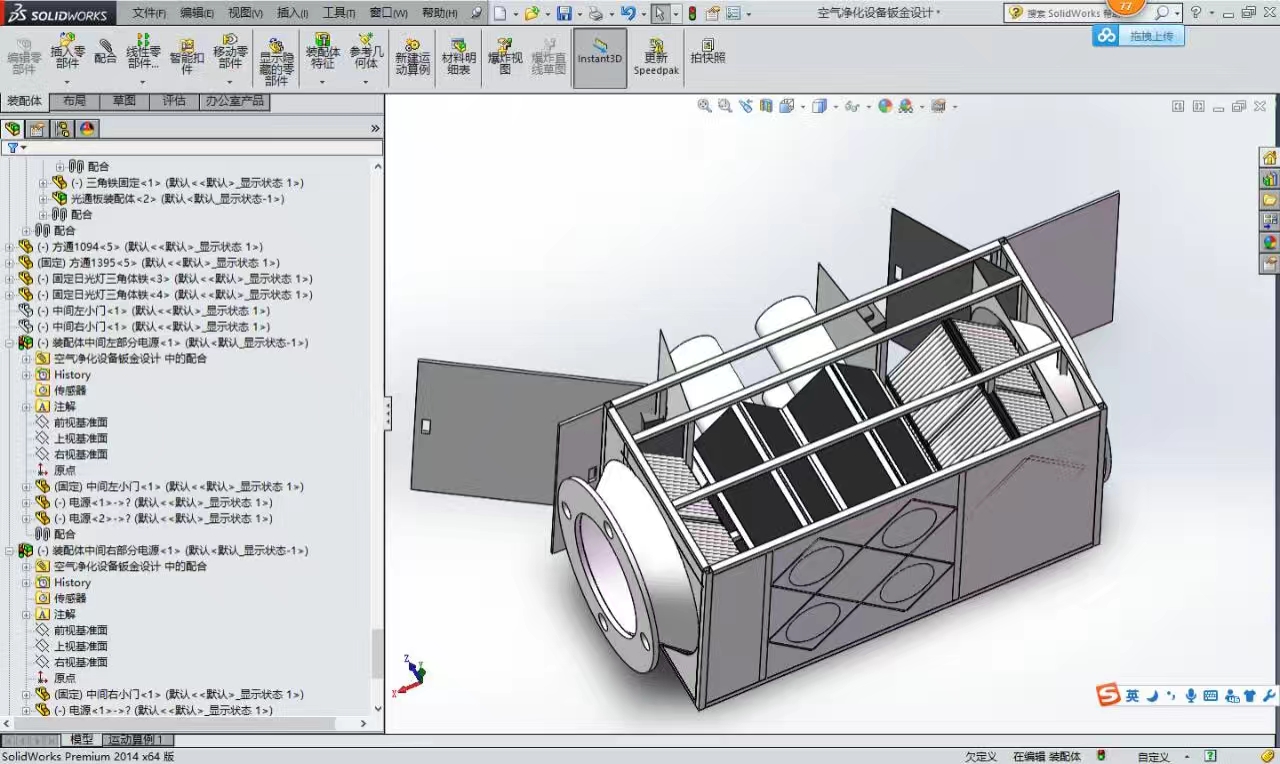Click Show Hidden Components (显示隐藏的零部件)
Screen dimensions: 1280x764
[276, 62]
